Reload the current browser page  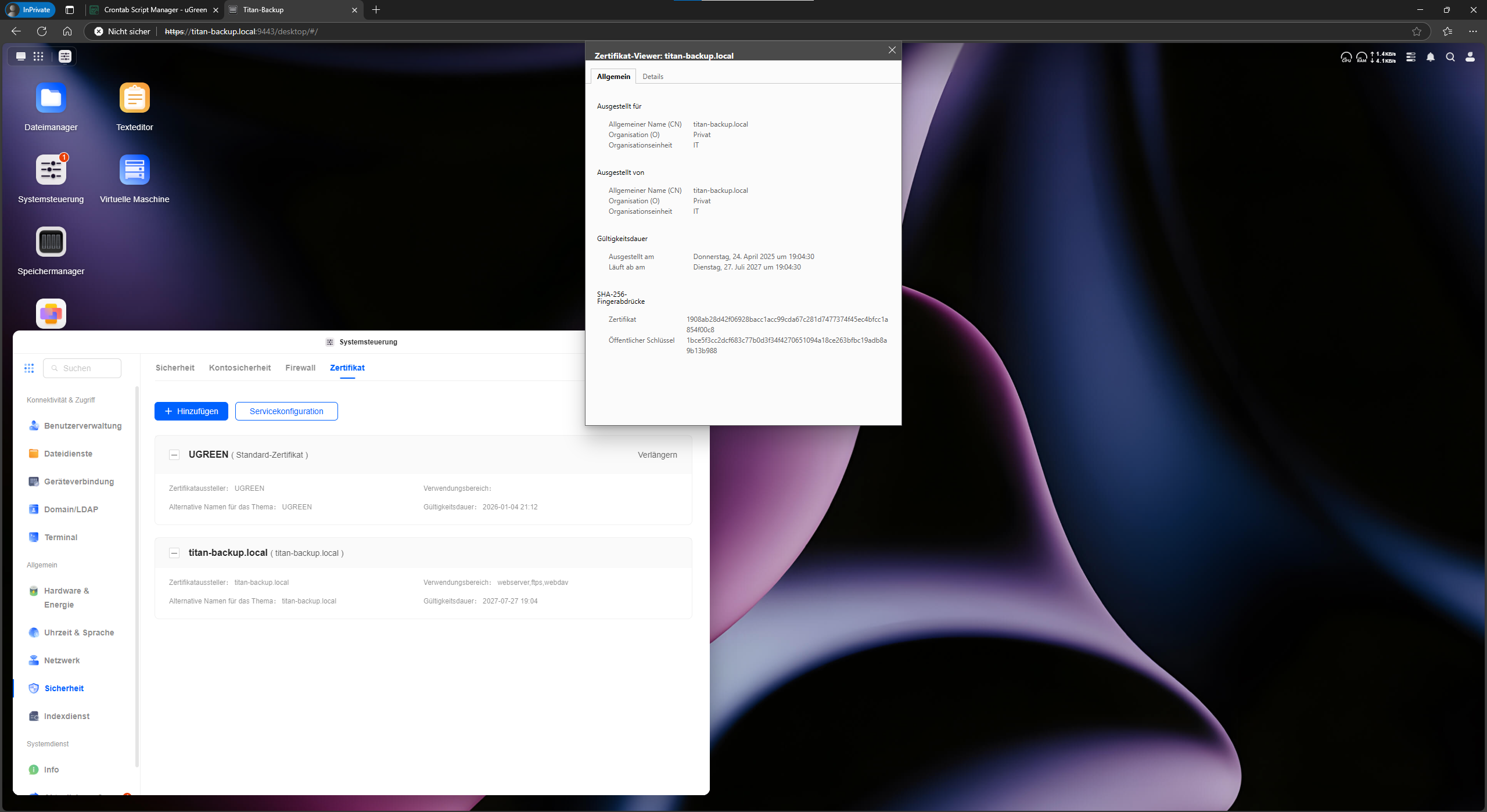point(42,31)
